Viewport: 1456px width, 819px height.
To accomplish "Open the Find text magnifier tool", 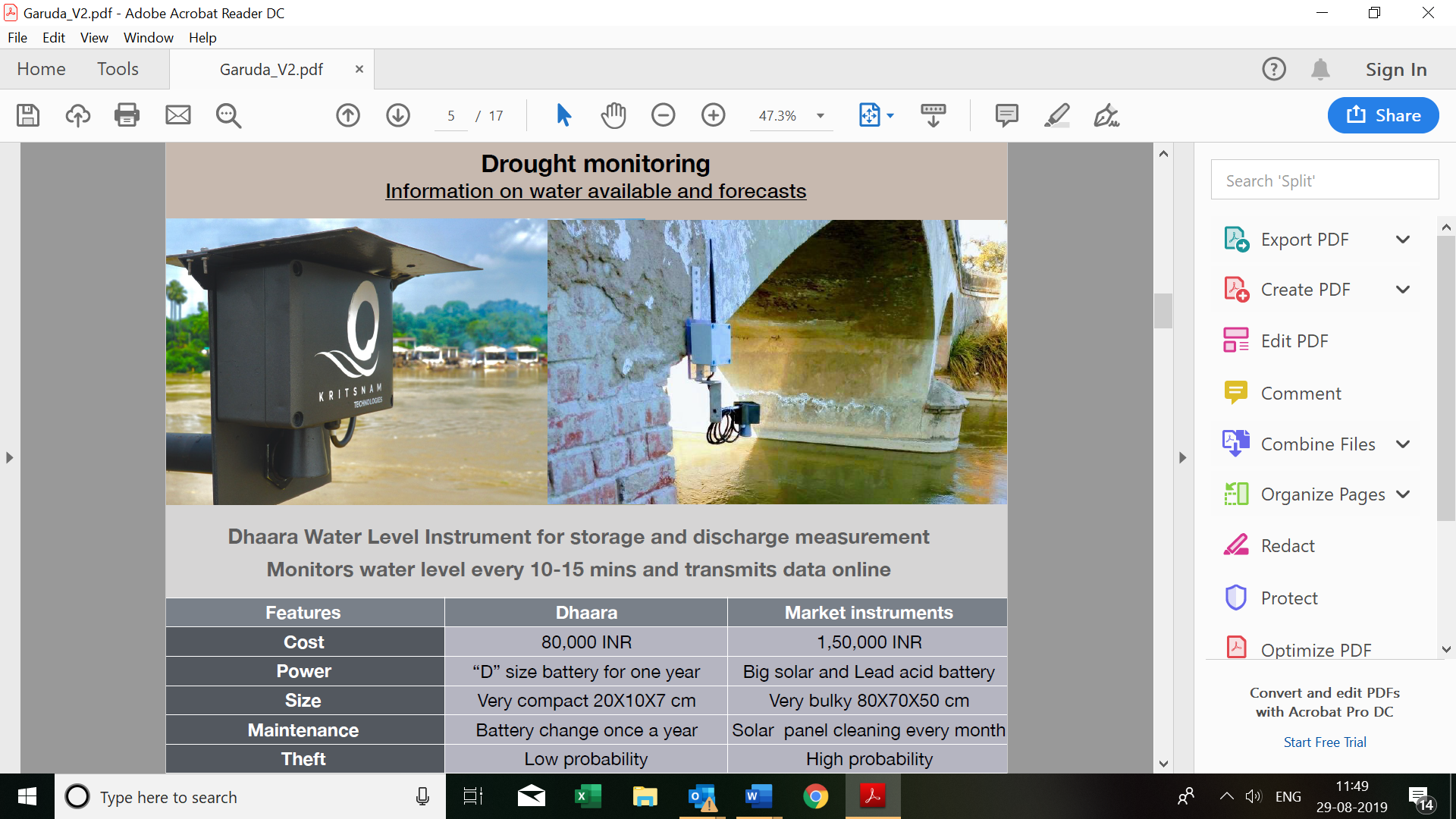I will click(228, 115).
